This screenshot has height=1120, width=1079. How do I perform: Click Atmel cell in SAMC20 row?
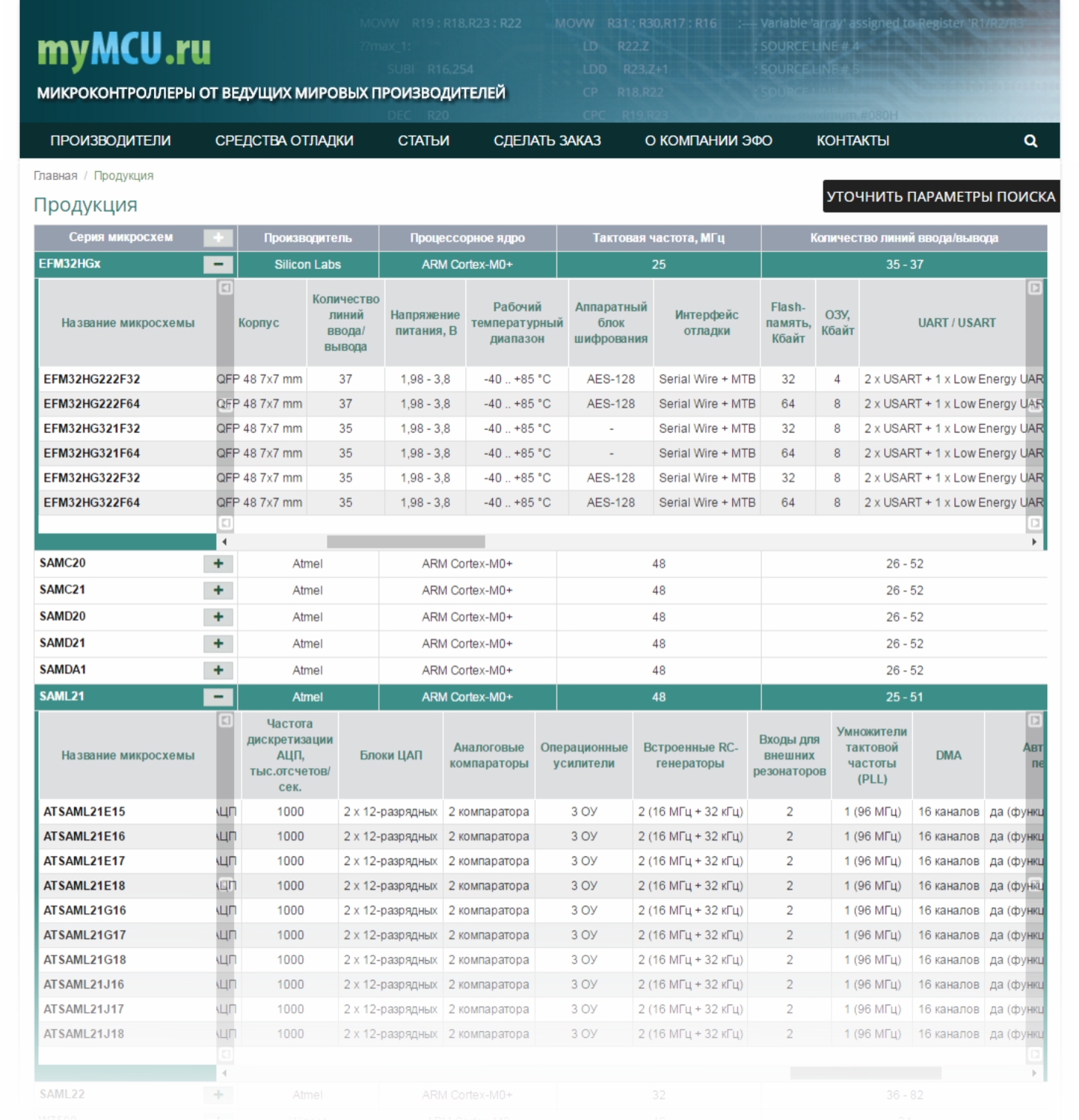coord(308,564)
